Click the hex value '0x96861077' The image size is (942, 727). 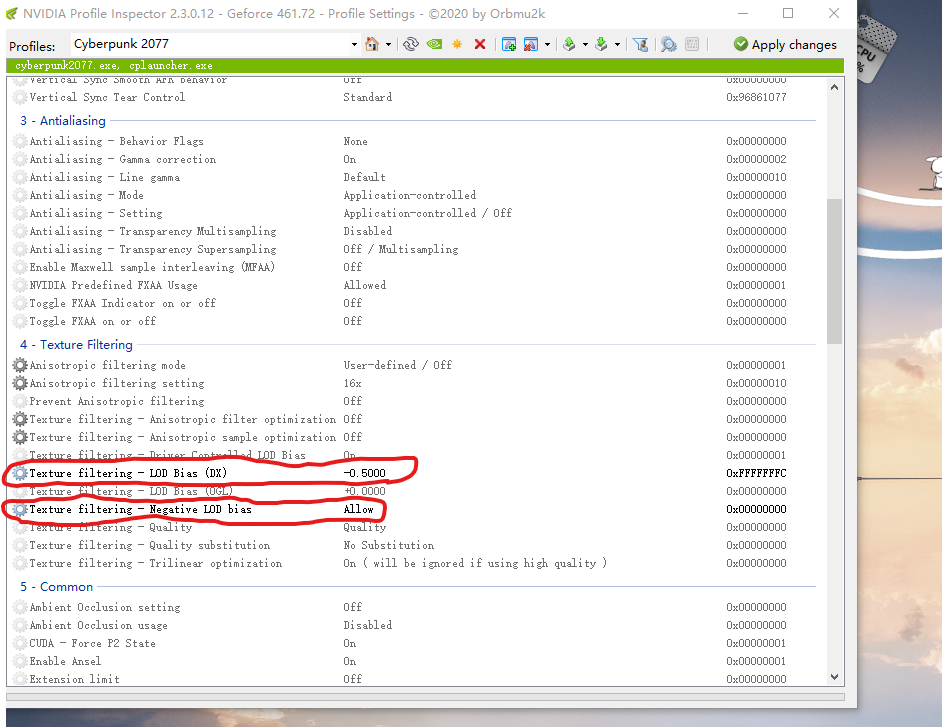tap(756, 97)
